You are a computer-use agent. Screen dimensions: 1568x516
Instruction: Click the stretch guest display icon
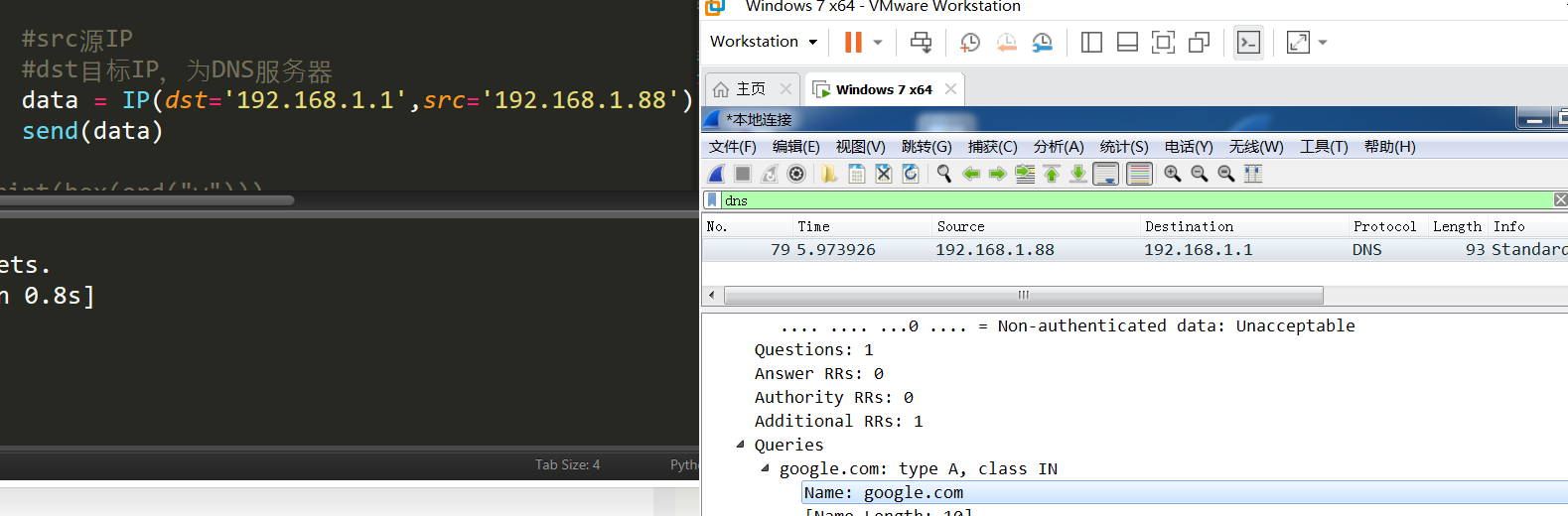(x=1298, y=42)
